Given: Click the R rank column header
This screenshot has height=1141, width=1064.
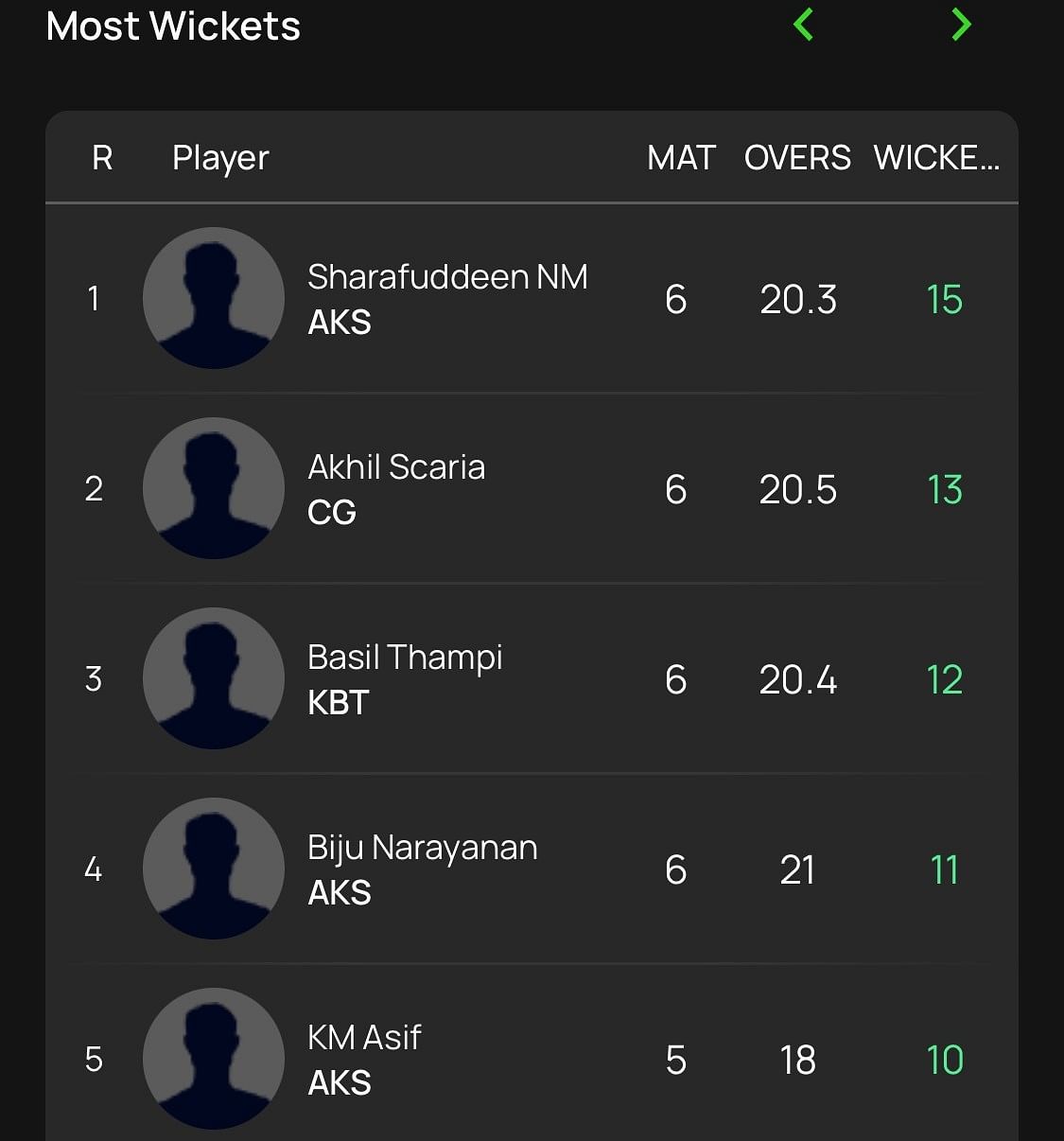Looking at the screenshot, I should [102, 158].
